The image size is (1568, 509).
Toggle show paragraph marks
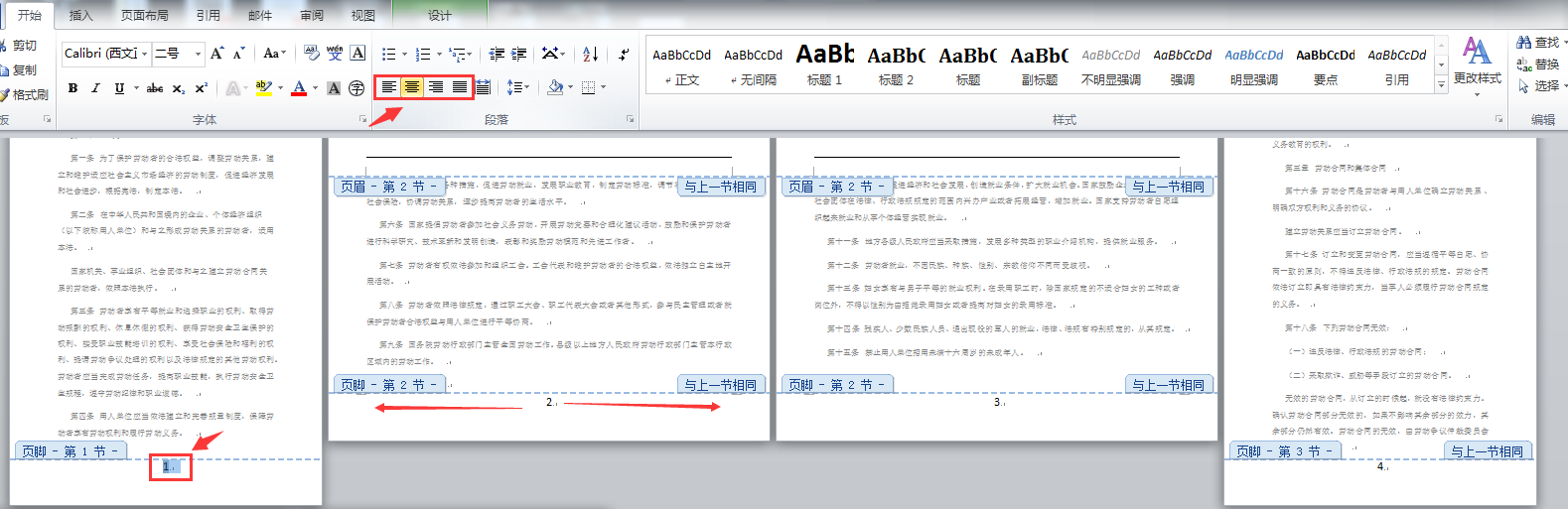624,54
